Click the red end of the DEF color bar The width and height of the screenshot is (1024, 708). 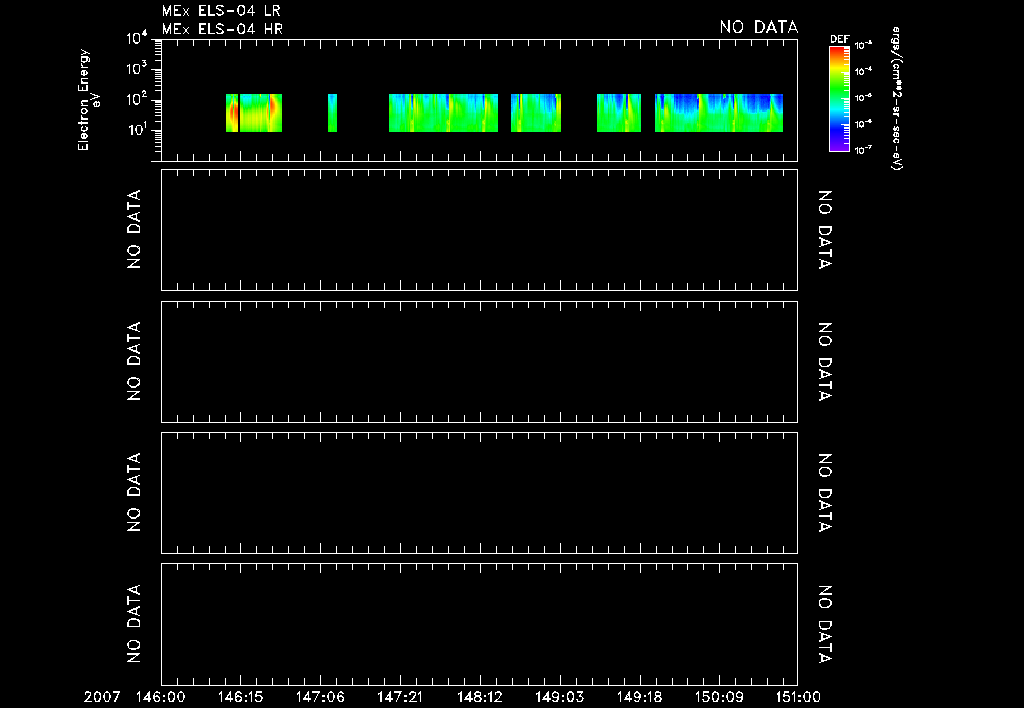(x=839, y=52)
